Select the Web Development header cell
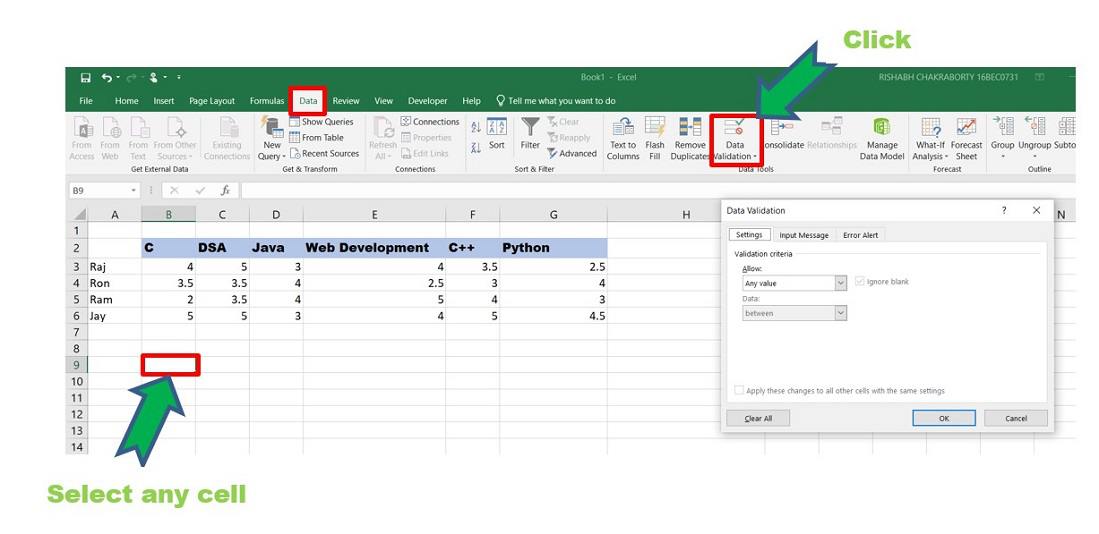The height and width of the screenshot is (534, 1099). click(x=374, y=247)
